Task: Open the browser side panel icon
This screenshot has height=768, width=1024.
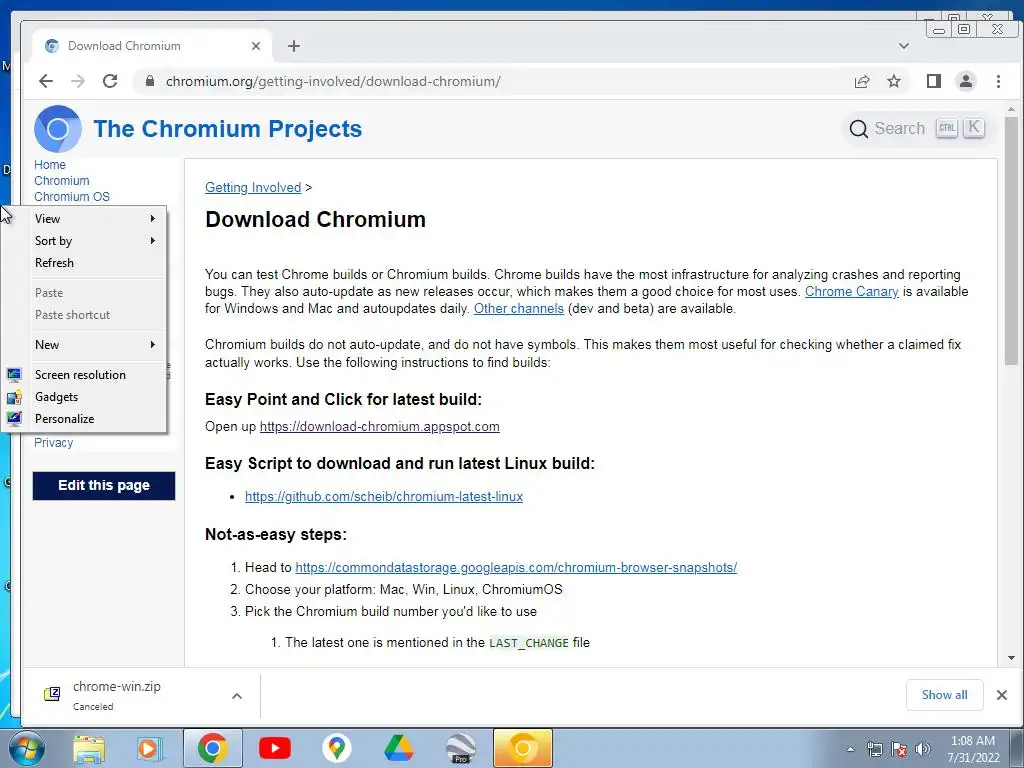Action: 934,81
